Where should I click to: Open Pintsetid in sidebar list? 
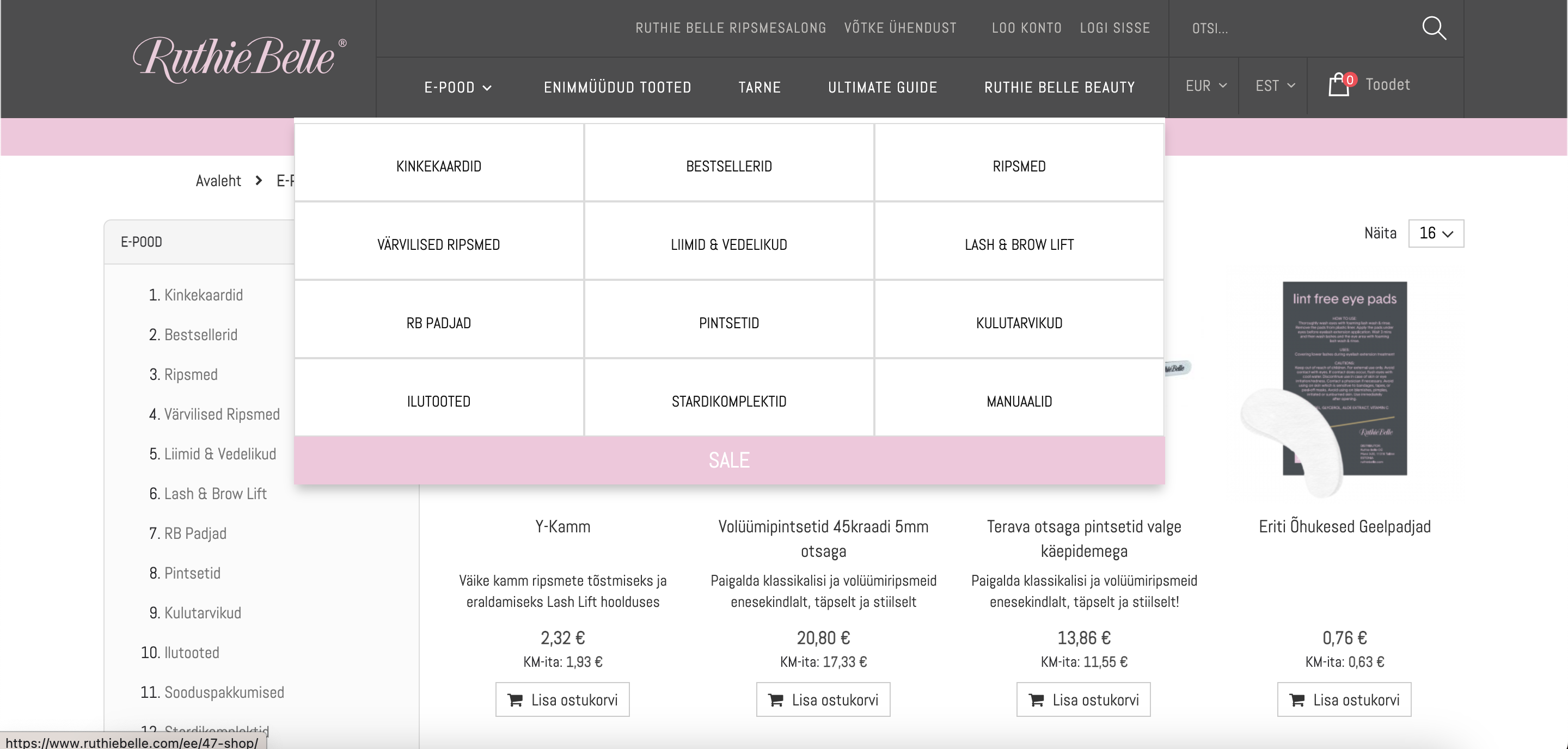click(x=192, y=573)
